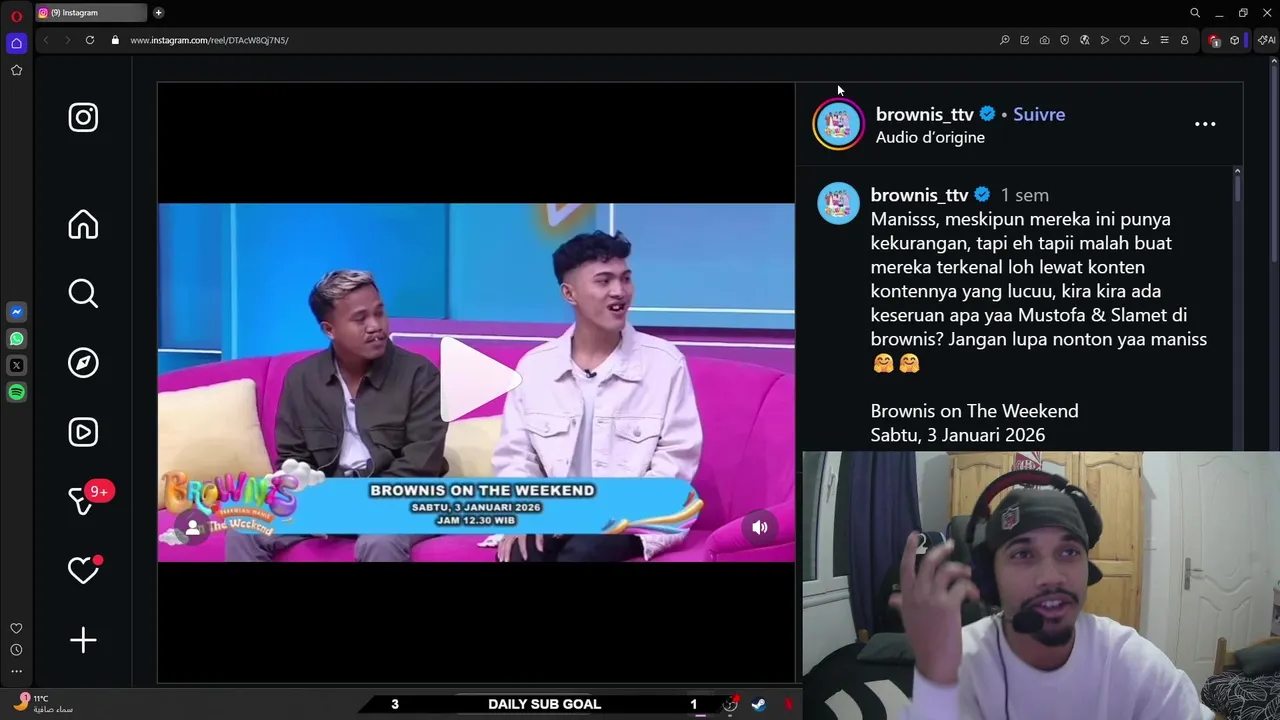Open Opera sidebar three-dot setup menu

pyautogui.click(x=16, y=671)
